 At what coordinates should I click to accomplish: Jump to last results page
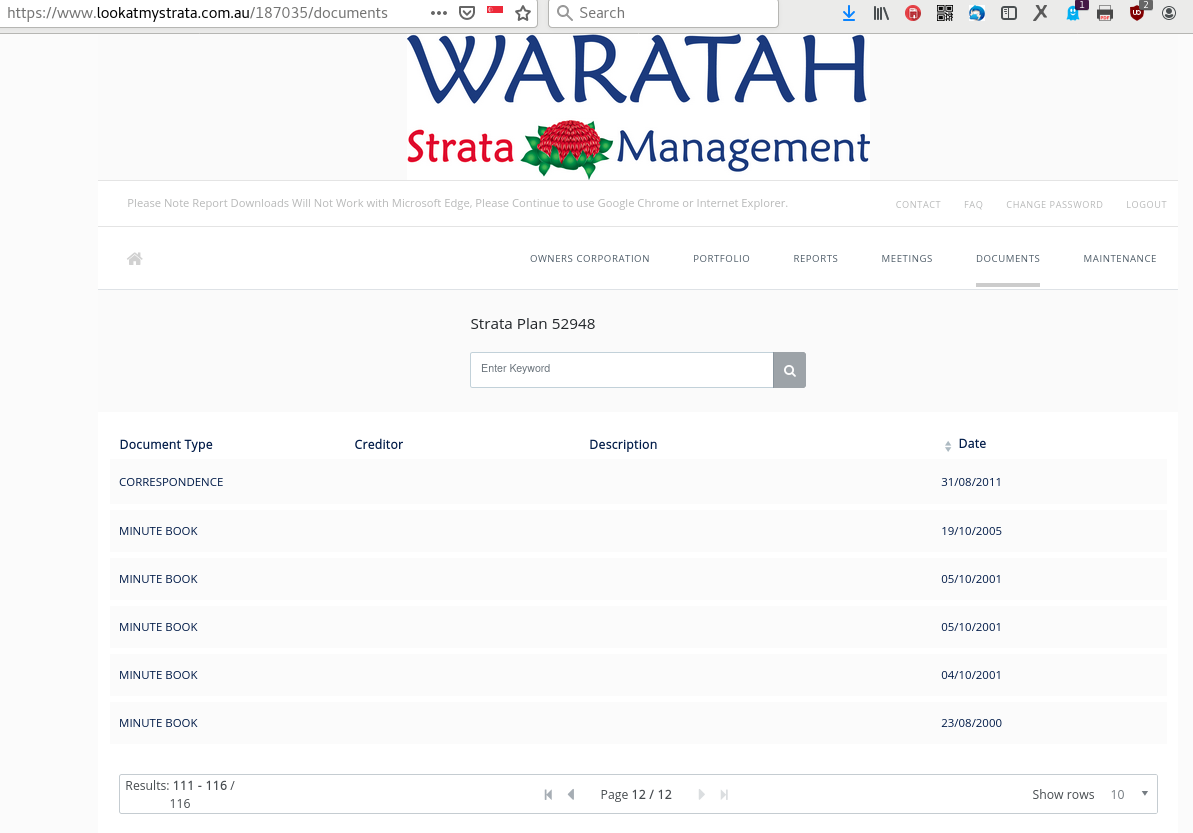pos(724,794)
